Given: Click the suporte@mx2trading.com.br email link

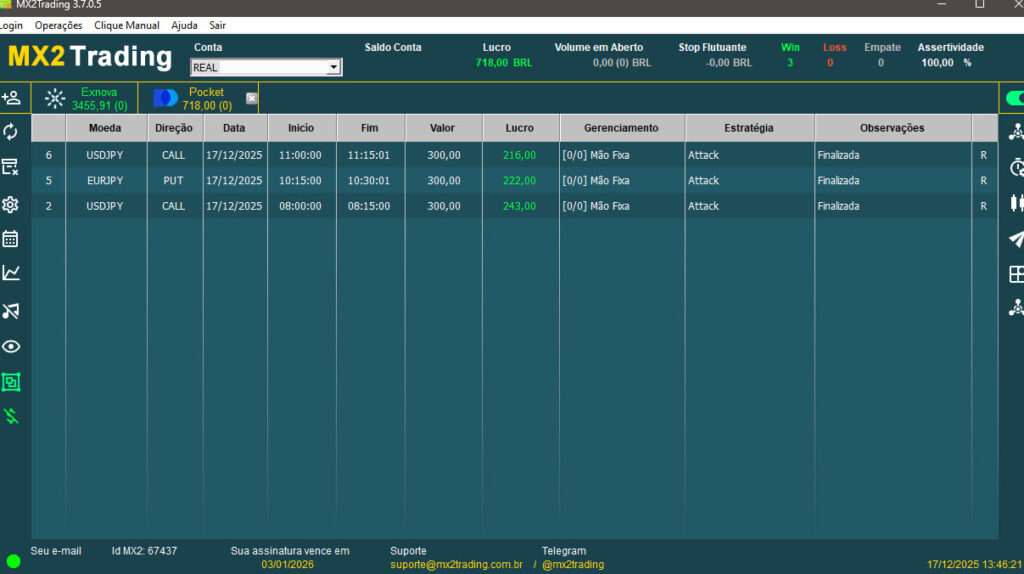Looking at the screenshot, I should pyautogui.click(x=456, y=565).
